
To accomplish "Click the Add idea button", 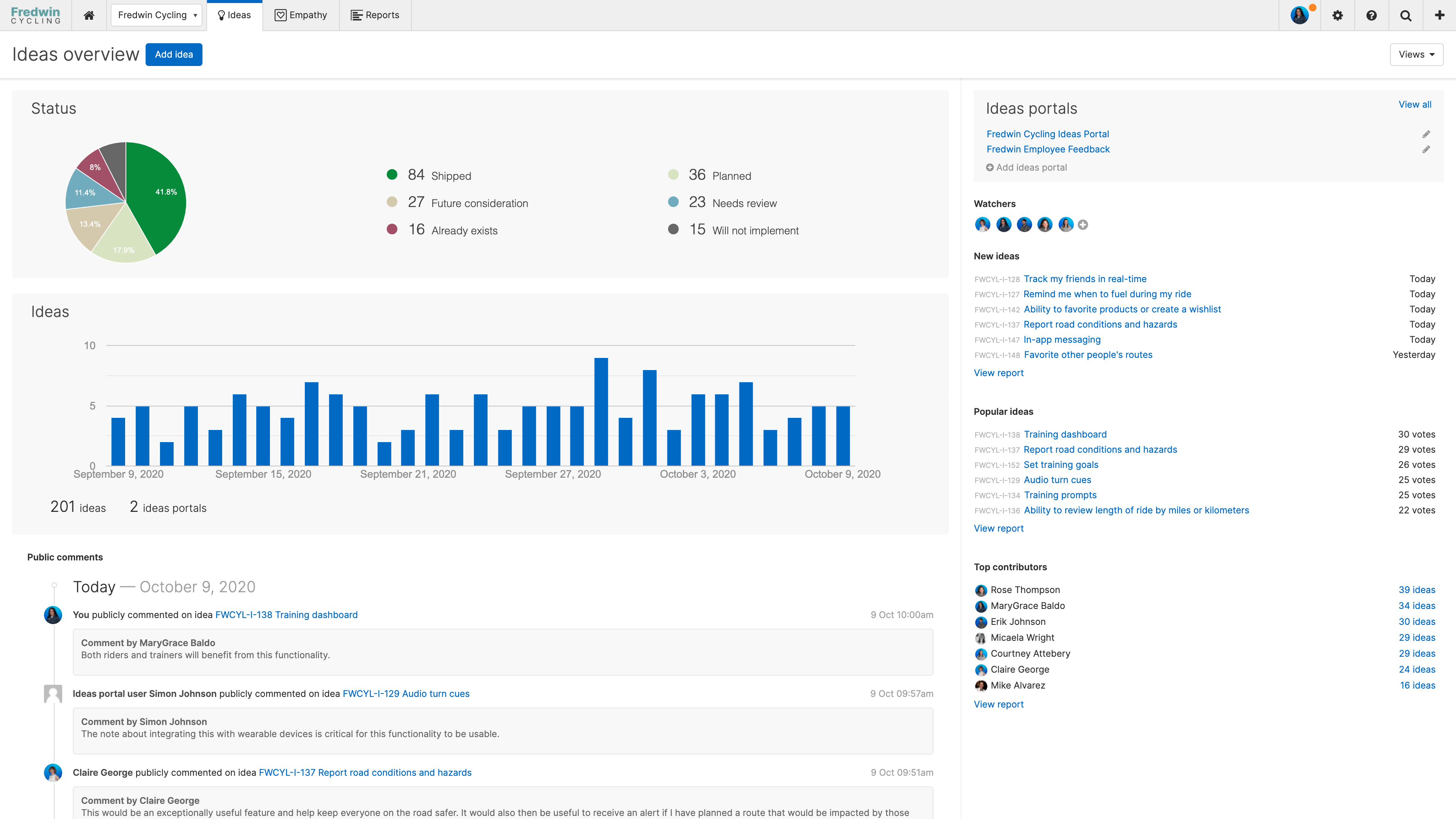I will tap(174, 54).
